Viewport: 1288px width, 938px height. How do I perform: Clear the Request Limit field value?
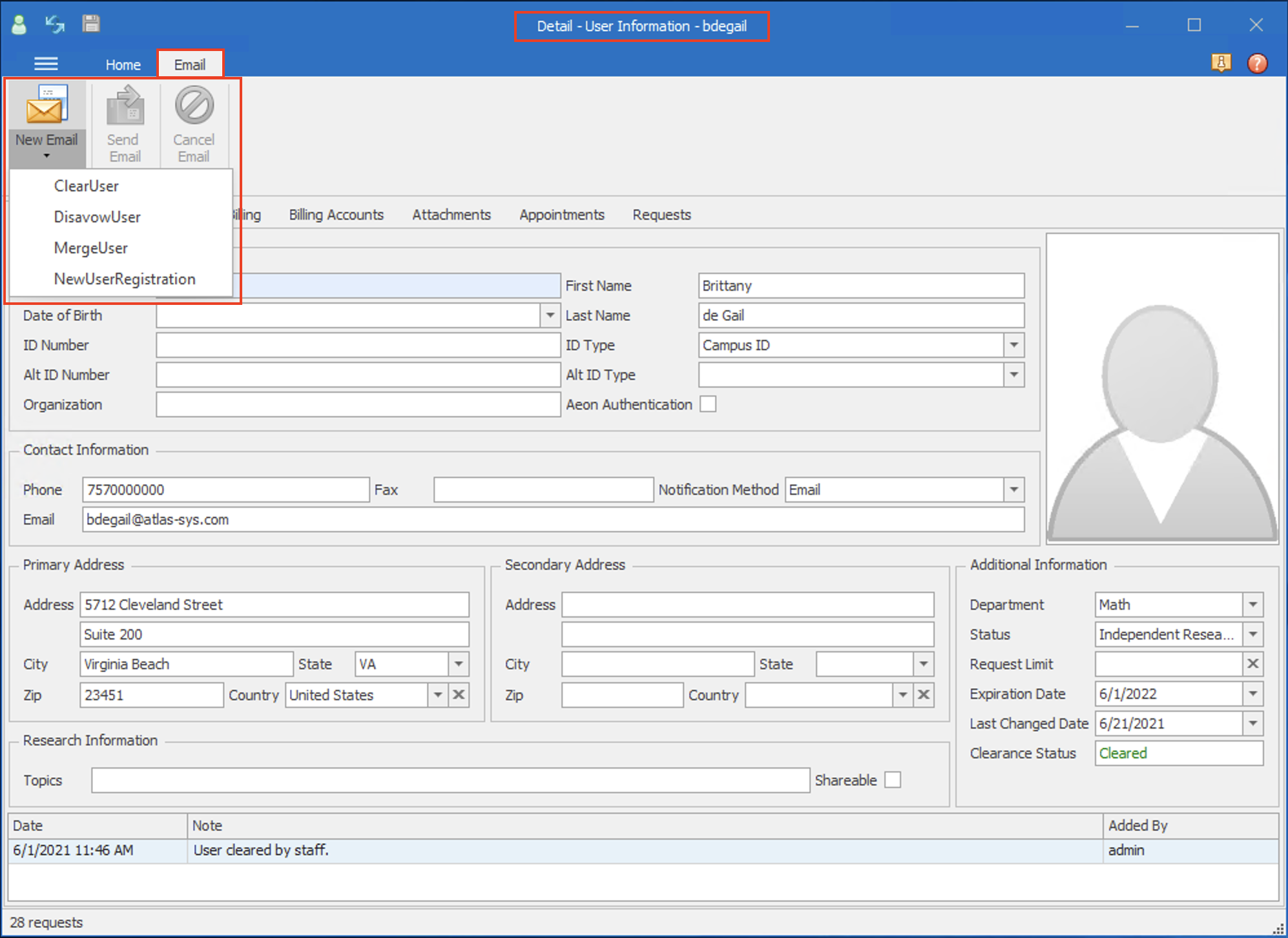[1252, 664]
